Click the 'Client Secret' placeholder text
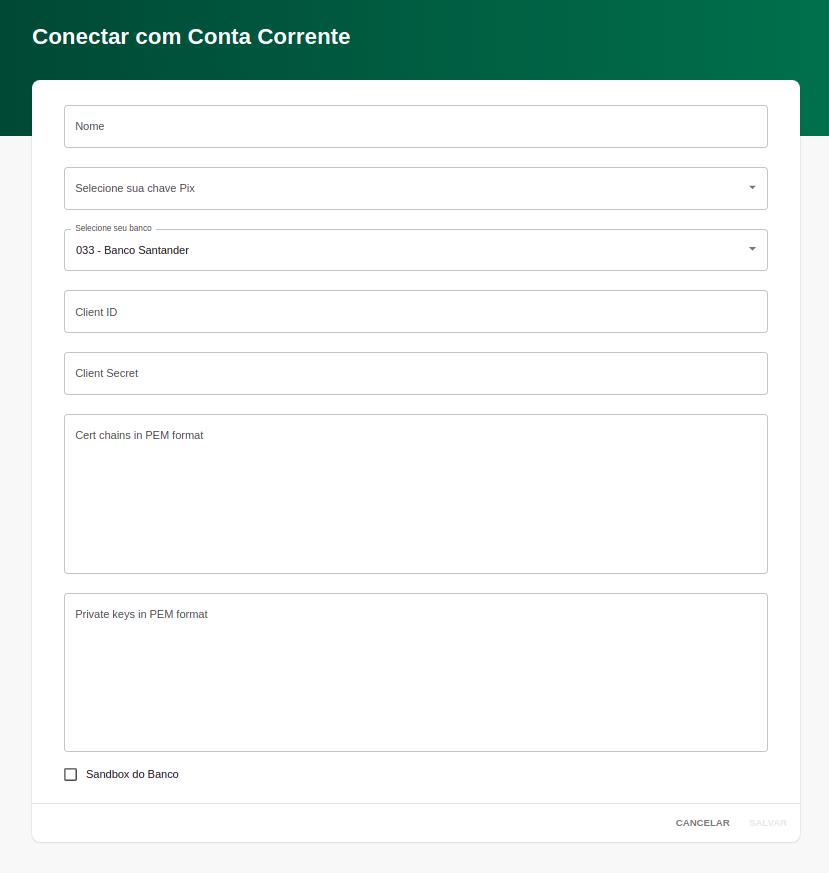The width and height of the screenshot is (829, 873). 107,373
